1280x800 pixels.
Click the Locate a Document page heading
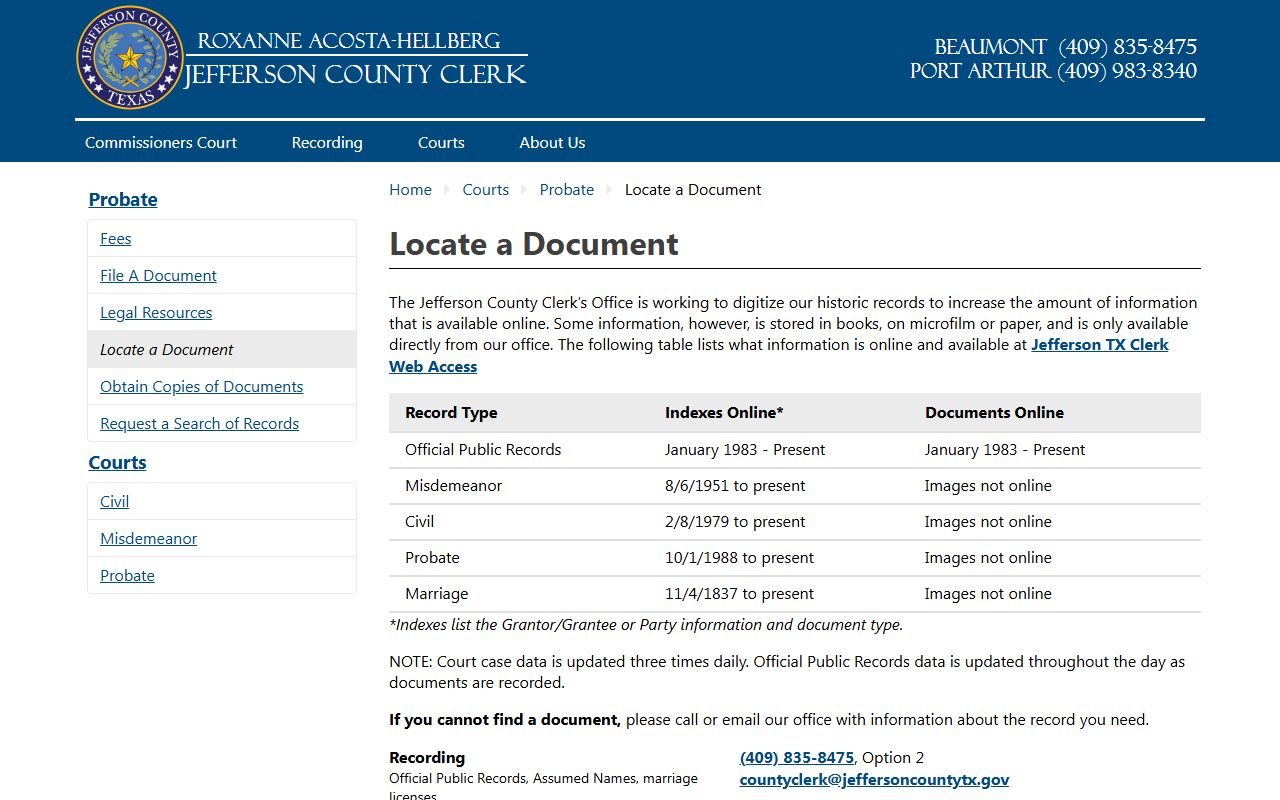click(x=534, y=243)
